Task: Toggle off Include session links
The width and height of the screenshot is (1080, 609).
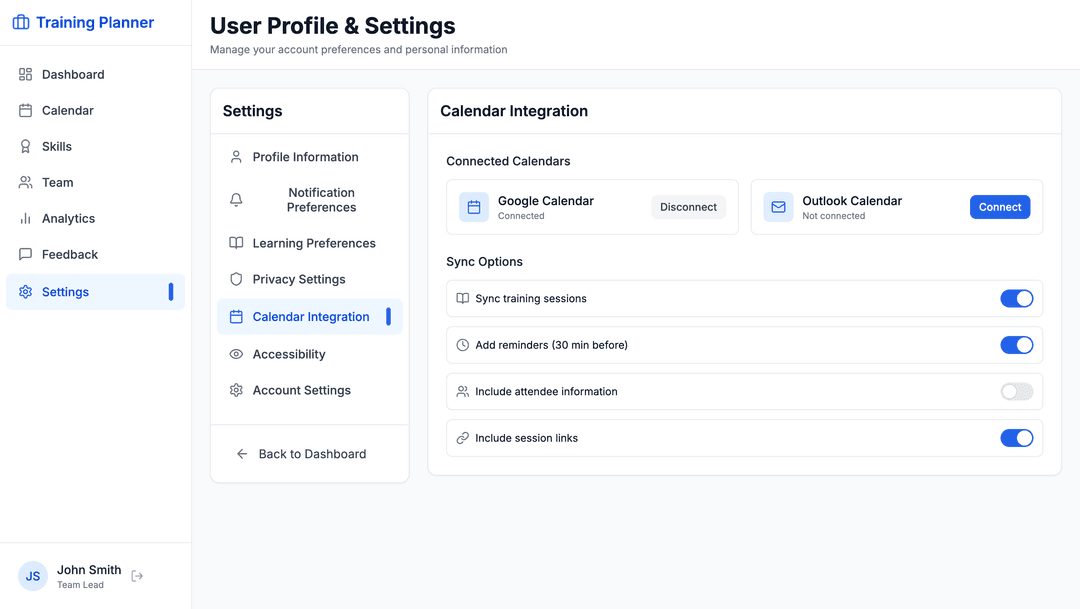Action: point(1017,437)
